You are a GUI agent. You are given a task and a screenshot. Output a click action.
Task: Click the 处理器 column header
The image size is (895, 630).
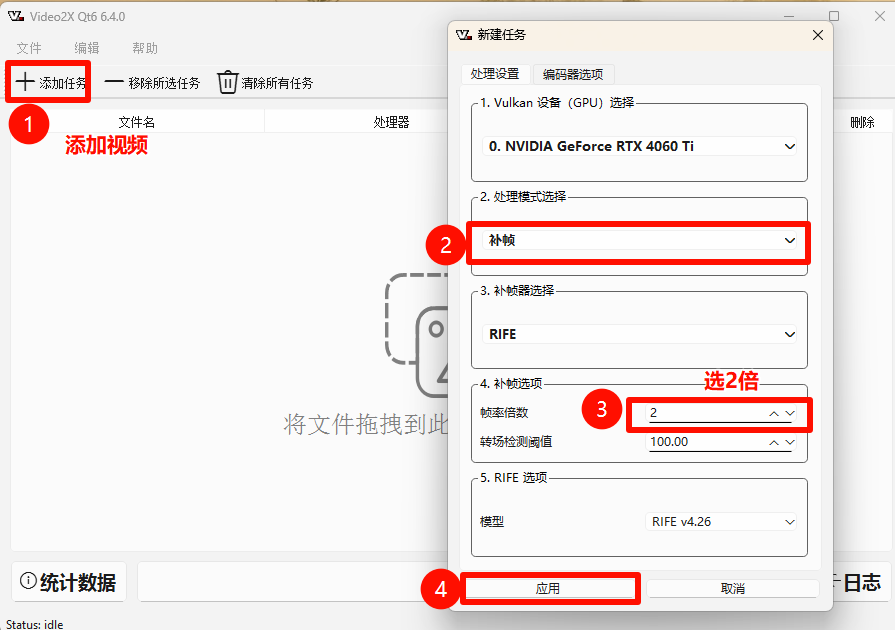pos(392,122)
